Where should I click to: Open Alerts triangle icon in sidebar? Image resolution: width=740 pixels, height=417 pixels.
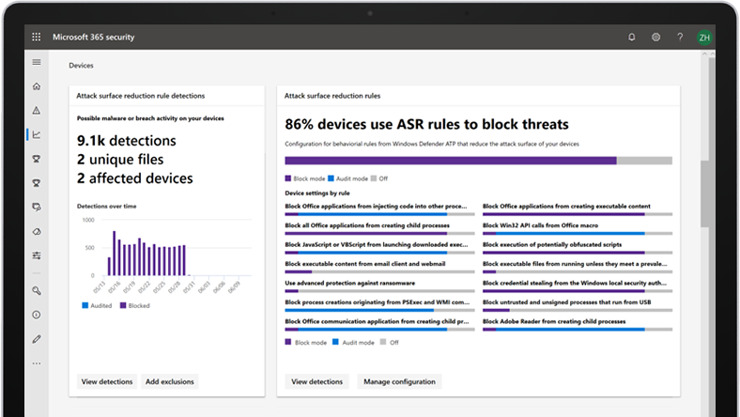coord(36,110)
